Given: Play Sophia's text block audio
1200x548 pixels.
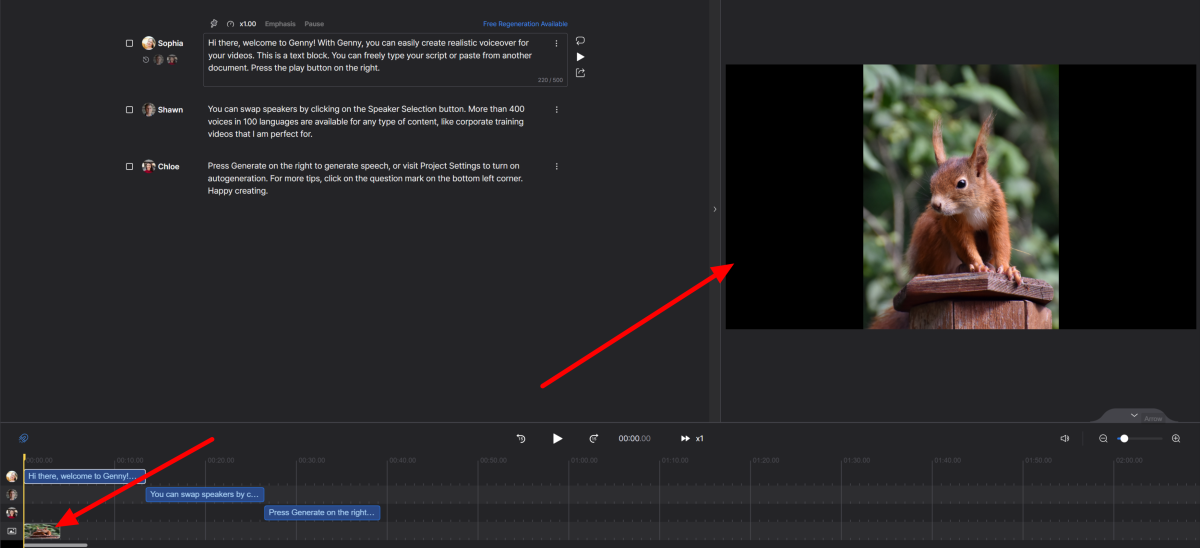Looking at the screenshot, I should [x=580, y=57].
